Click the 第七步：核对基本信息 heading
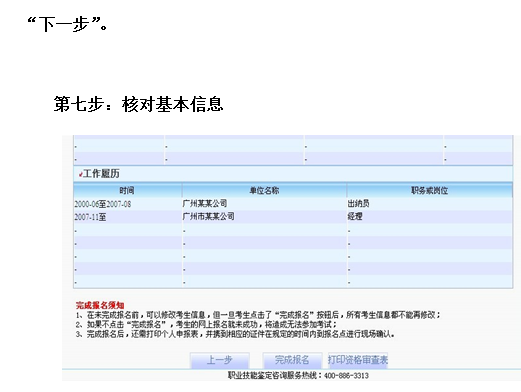This screenshot has height=392, width=521. [138, 104]
